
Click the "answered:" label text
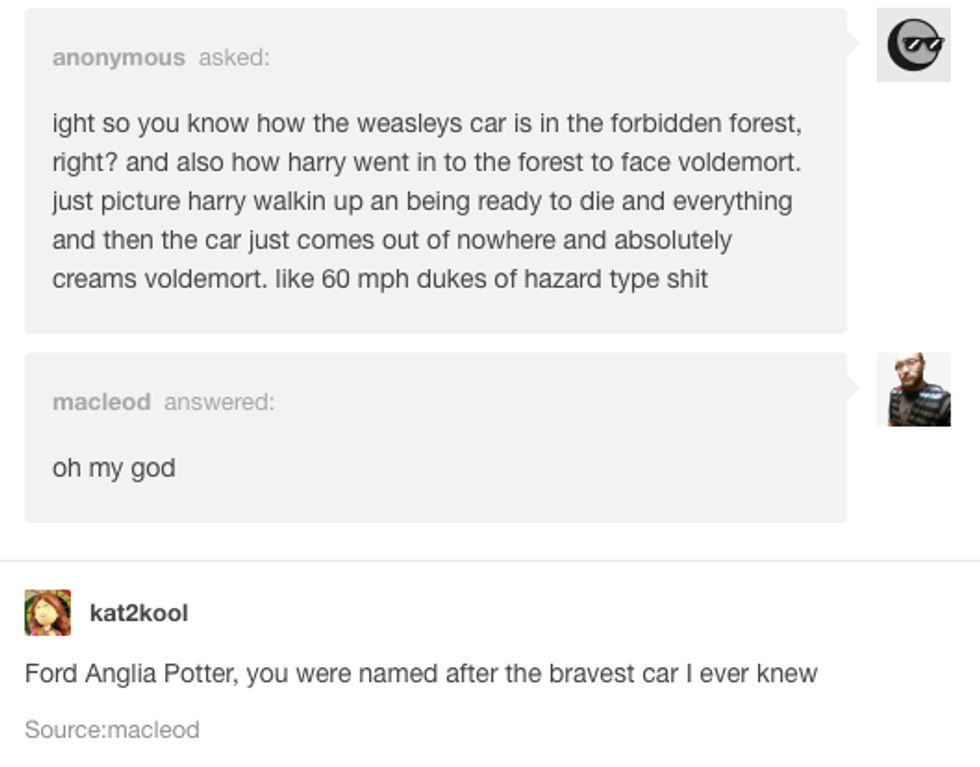(x=219, y=402)
